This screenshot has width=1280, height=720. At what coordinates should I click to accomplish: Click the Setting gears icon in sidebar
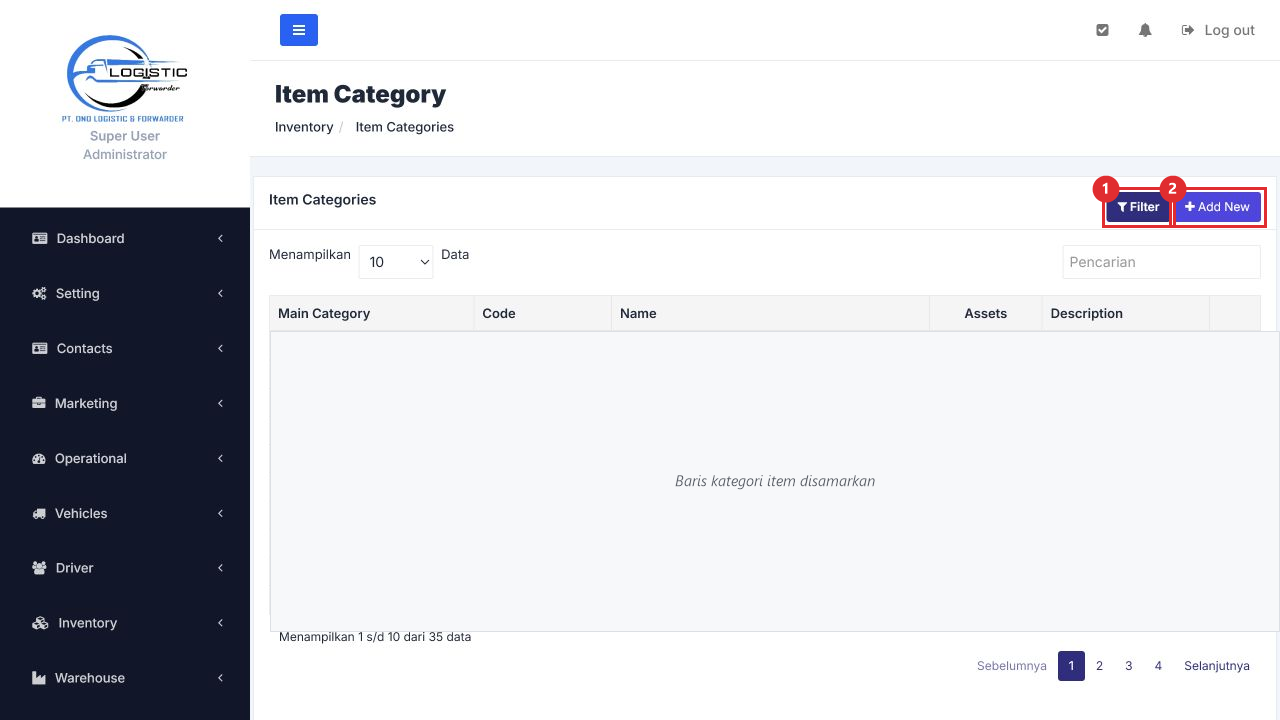point(40,293)
